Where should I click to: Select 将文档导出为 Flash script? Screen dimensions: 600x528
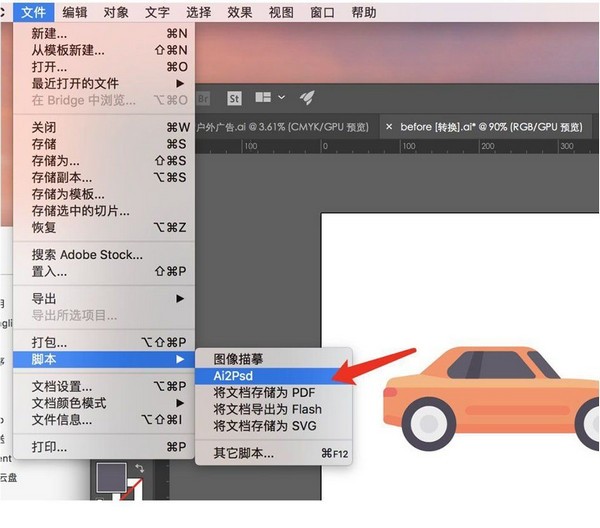273,409
